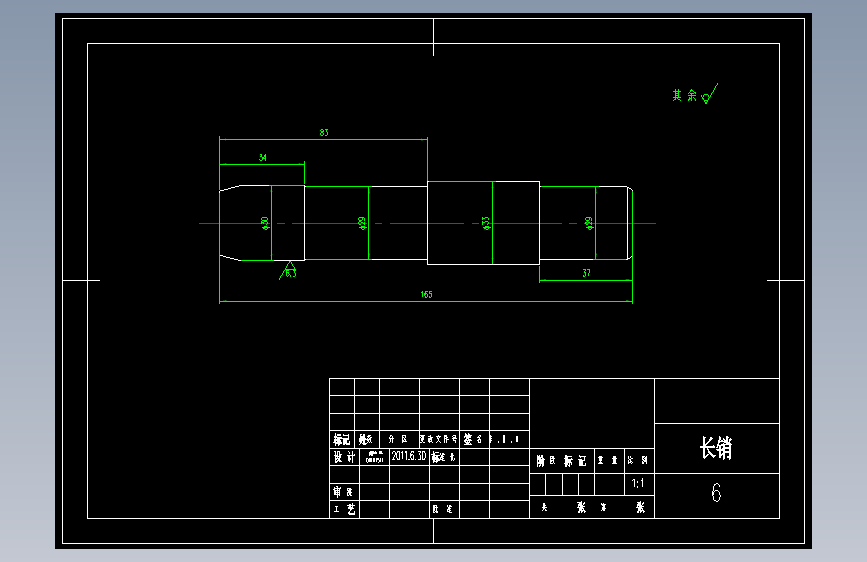Click the date 2011.6.30 in title block
This screenshot has height=562, width=867.
pyautogui.click(x=409, y=456)
